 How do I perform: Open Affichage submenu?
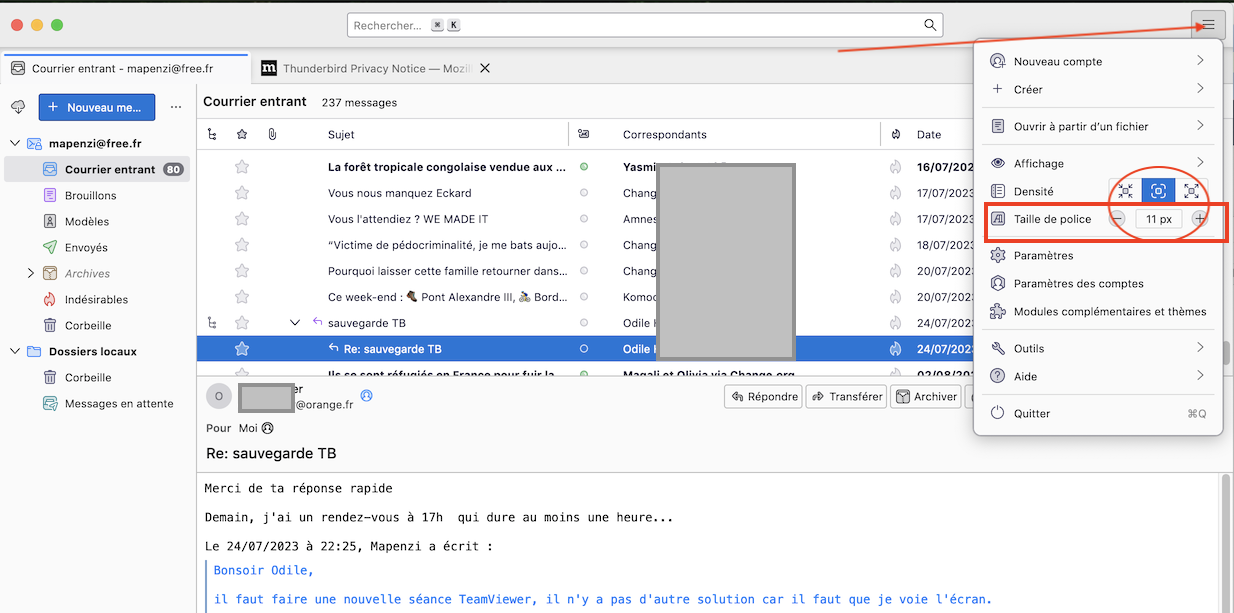tap(1098, 163)
